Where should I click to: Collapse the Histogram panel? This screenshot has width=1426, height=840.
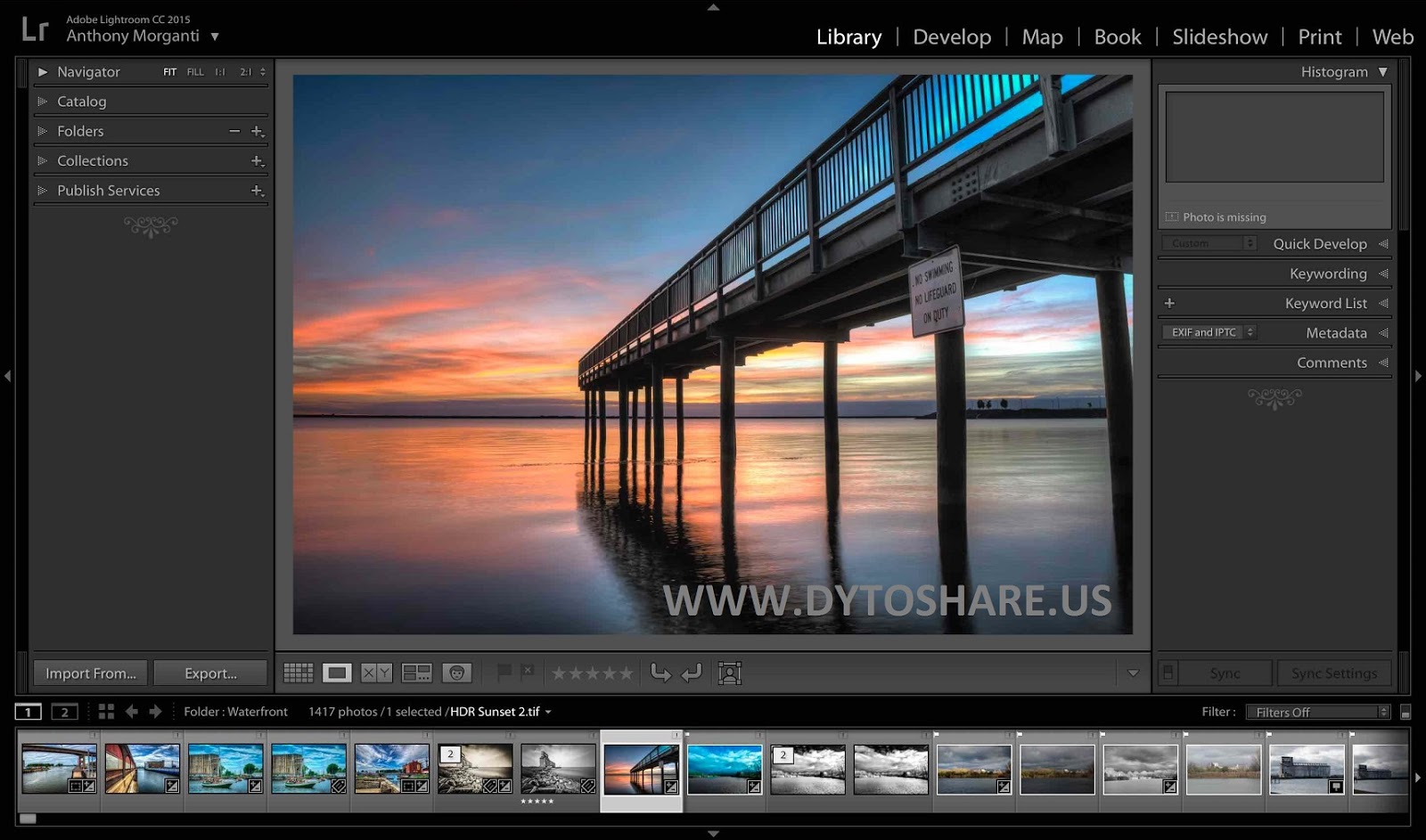(x=1383, y=72)
